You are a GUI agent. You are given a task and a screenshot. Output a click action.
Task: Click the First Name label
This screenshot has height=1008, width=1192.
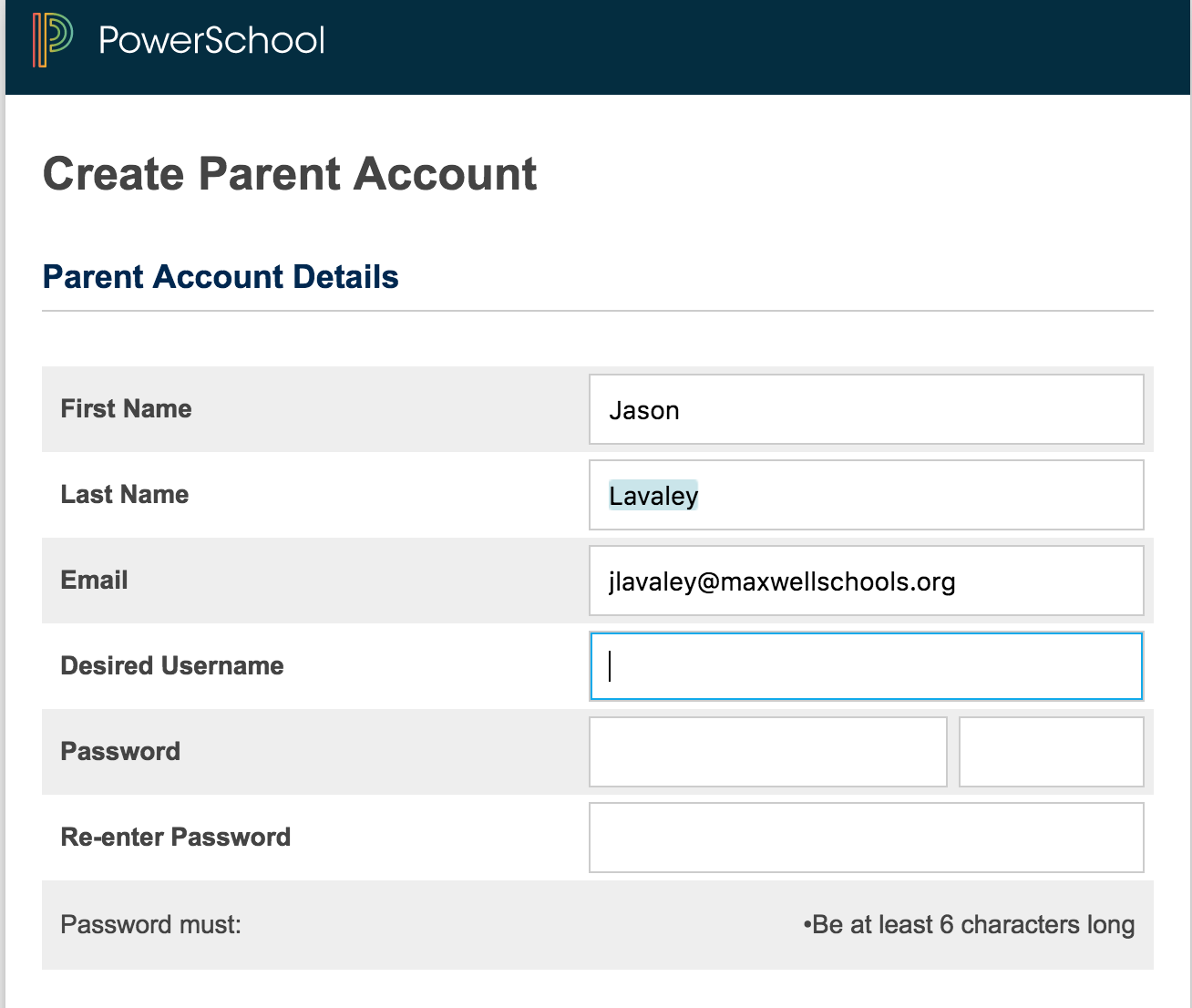pyautogui.click(x=126, y=409)
